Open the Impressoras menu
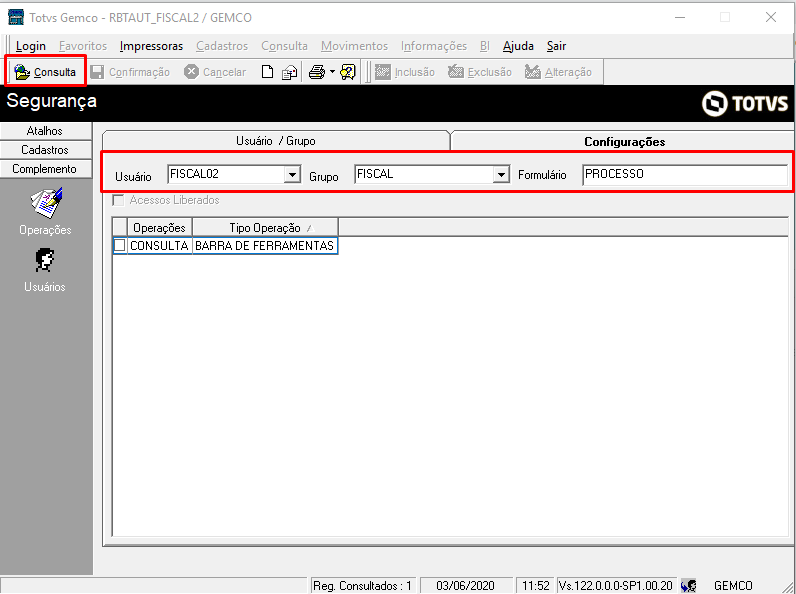 coord(151,46)
